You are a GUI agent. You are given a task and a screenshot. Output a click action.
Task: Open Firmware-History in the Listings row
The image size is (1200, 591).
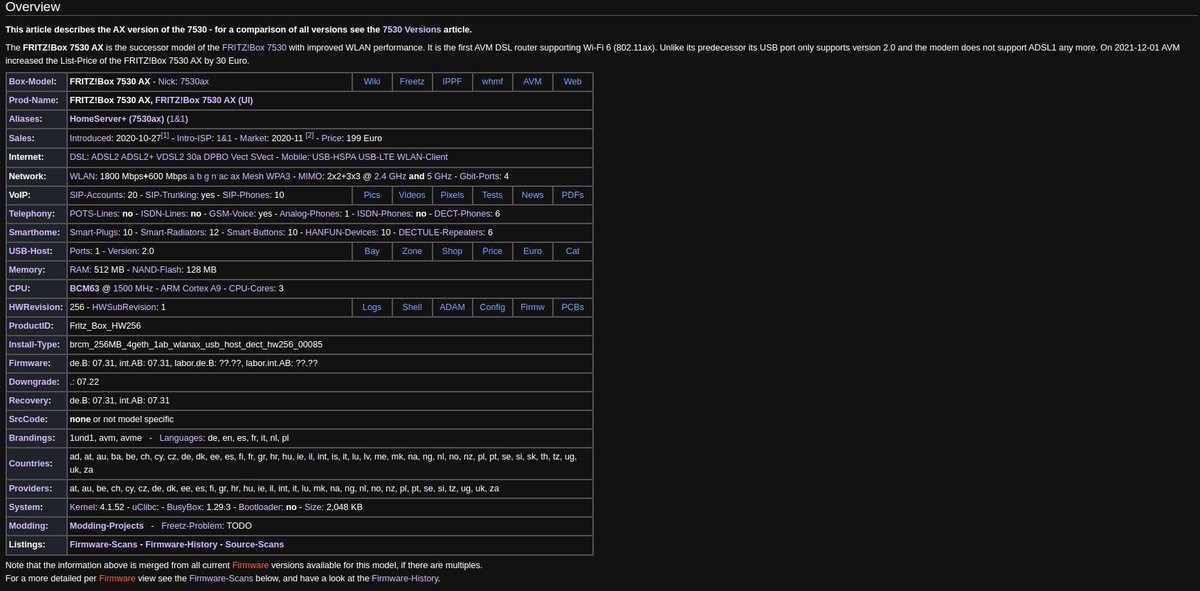click(181, 544)
